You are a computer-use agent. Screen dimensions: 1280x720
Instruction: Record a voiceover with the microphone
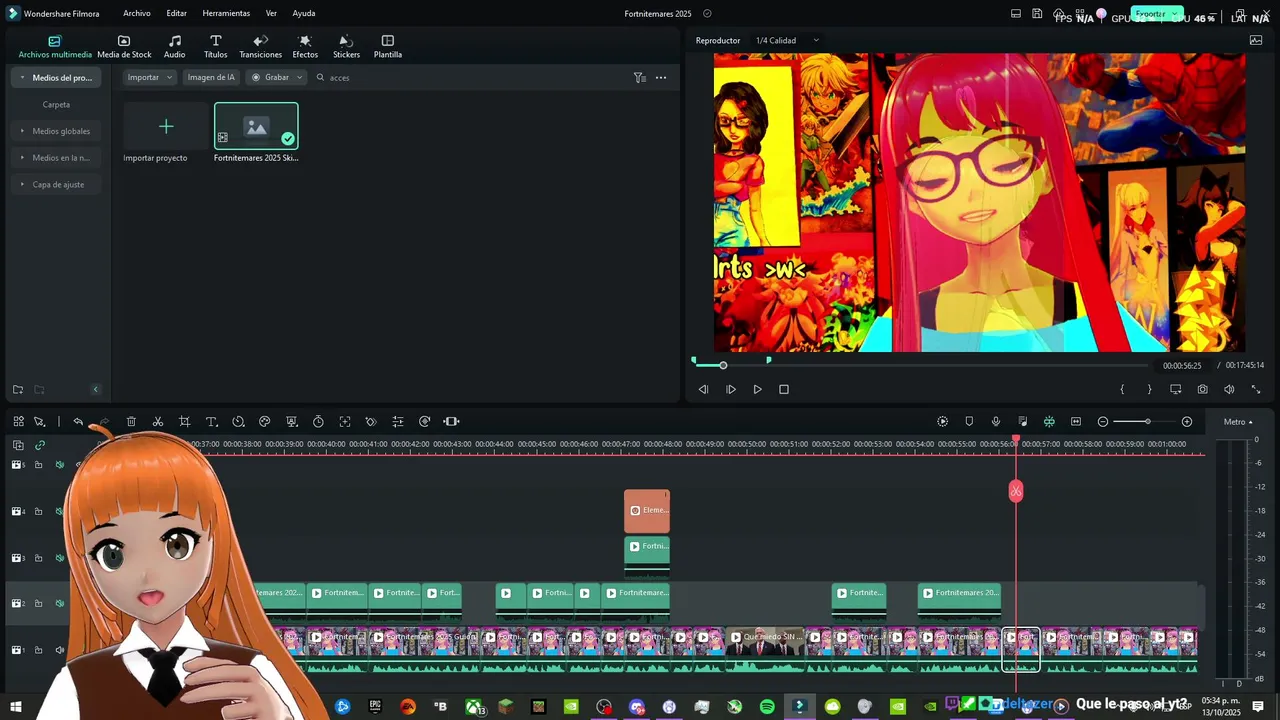tap(996, 421)
